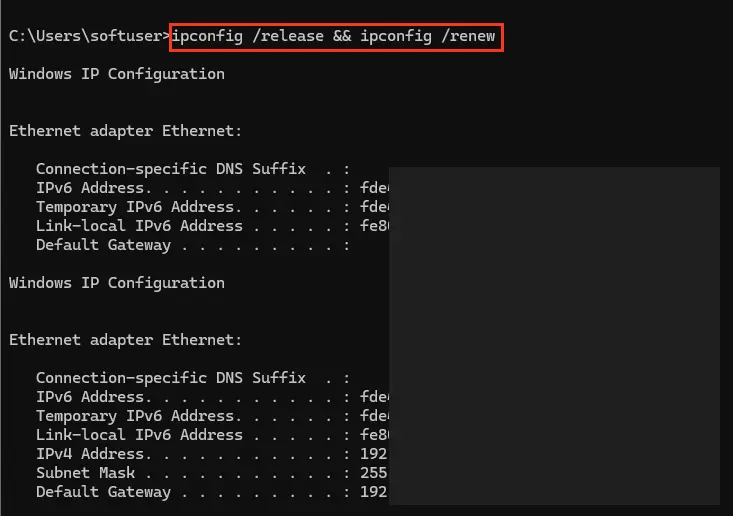This screenshot has width=733, height=516.
Task: Click the second Connection-specific DNS Suffix line
Action: (193, 378)
